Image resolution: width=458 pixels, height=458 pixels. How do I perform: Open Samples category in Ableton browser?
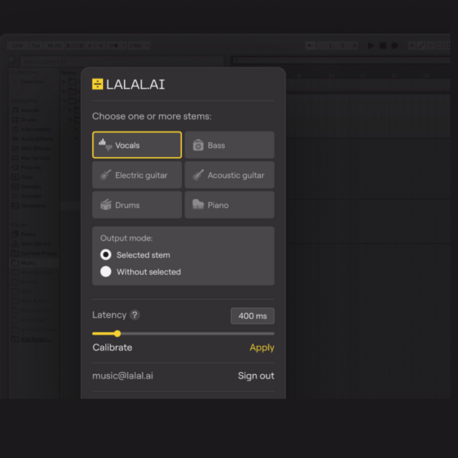27,186
